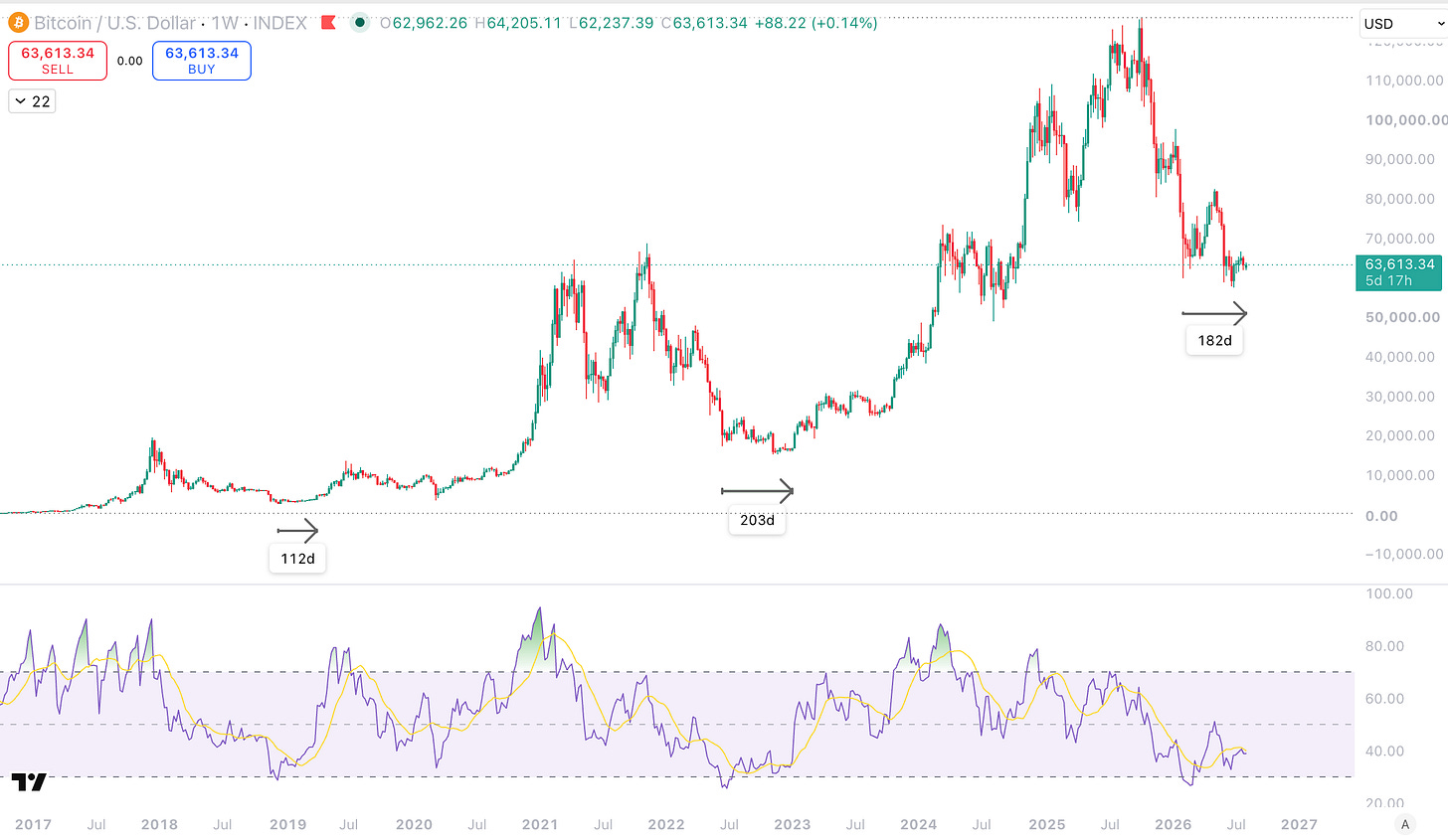Select the 203d date range label
Viewport: 1448px width, 840px height.
[757, 520]
